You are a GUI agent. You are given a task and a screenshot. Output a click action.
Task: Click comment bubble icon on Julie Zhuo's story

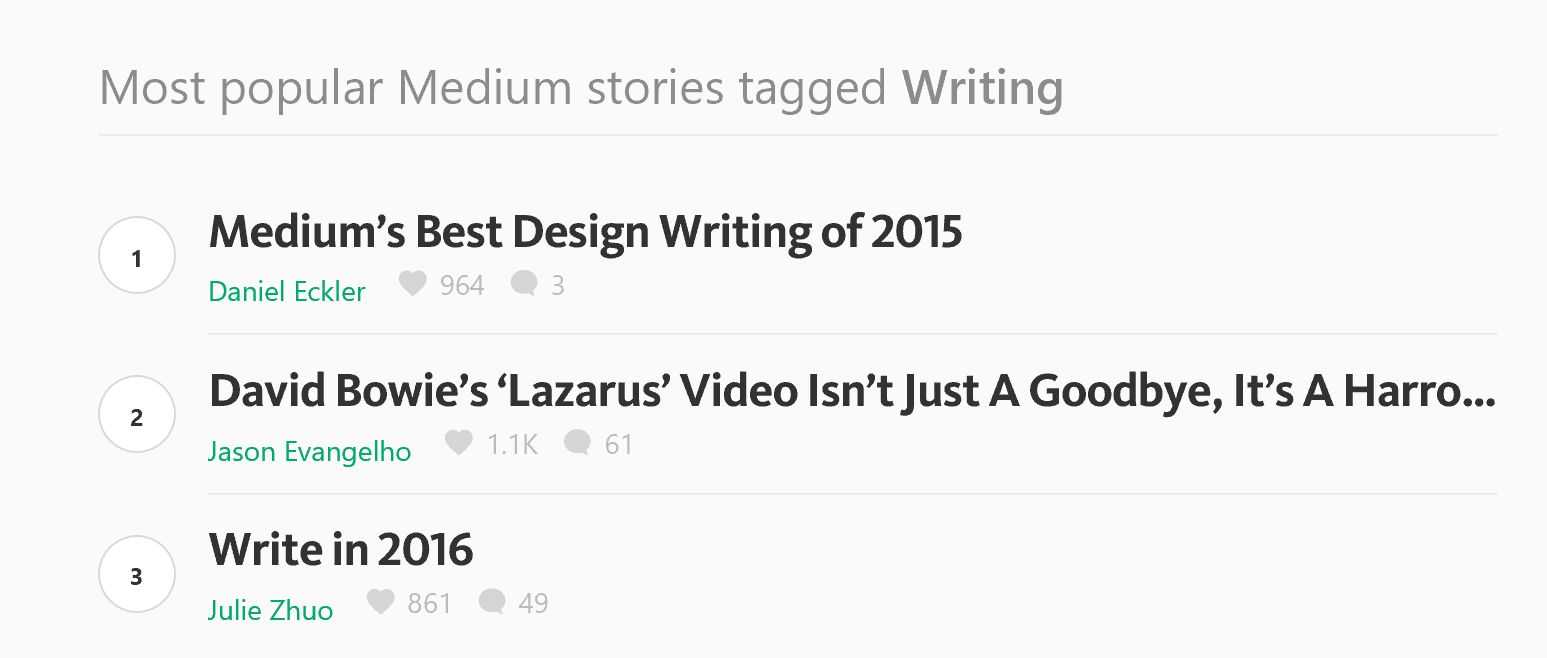click(491, 602)
